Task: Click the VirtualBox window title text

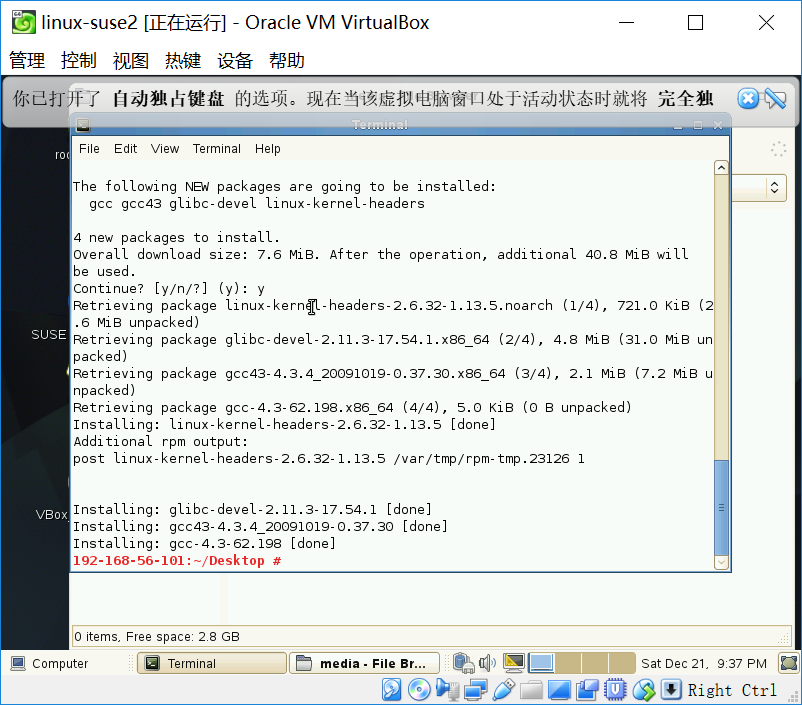Action: tap(235, 23)
